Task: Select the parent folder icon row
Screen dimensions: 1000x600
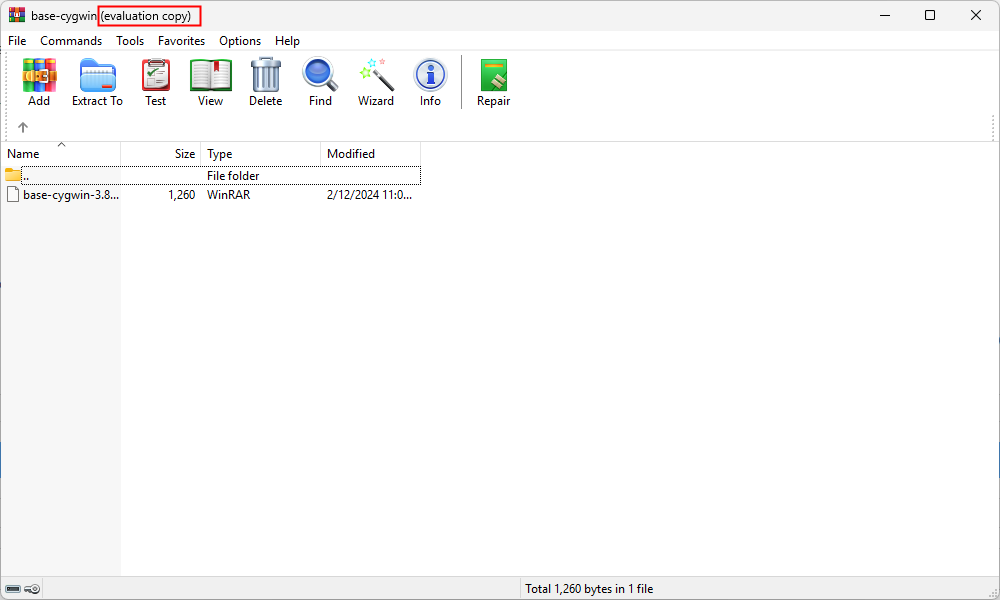Action: 13,175
